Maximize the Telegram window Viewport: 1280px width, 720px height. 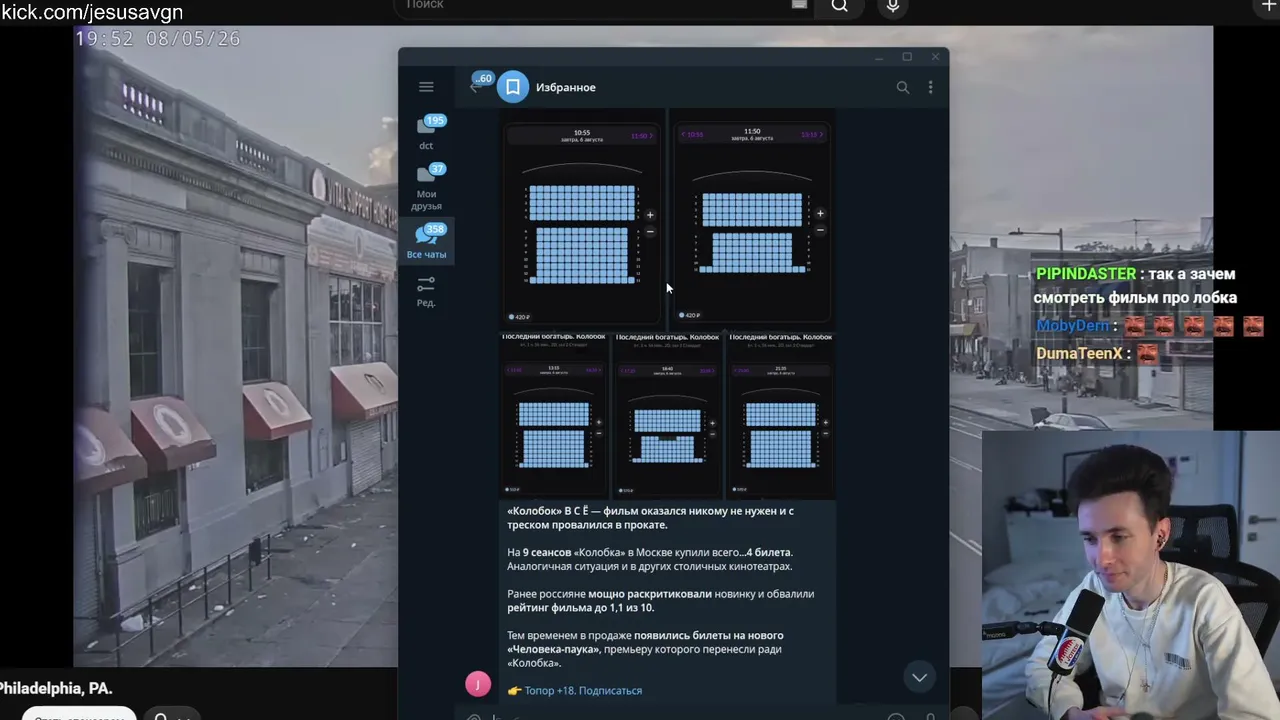pyautogui.click(x=907, y=57)
